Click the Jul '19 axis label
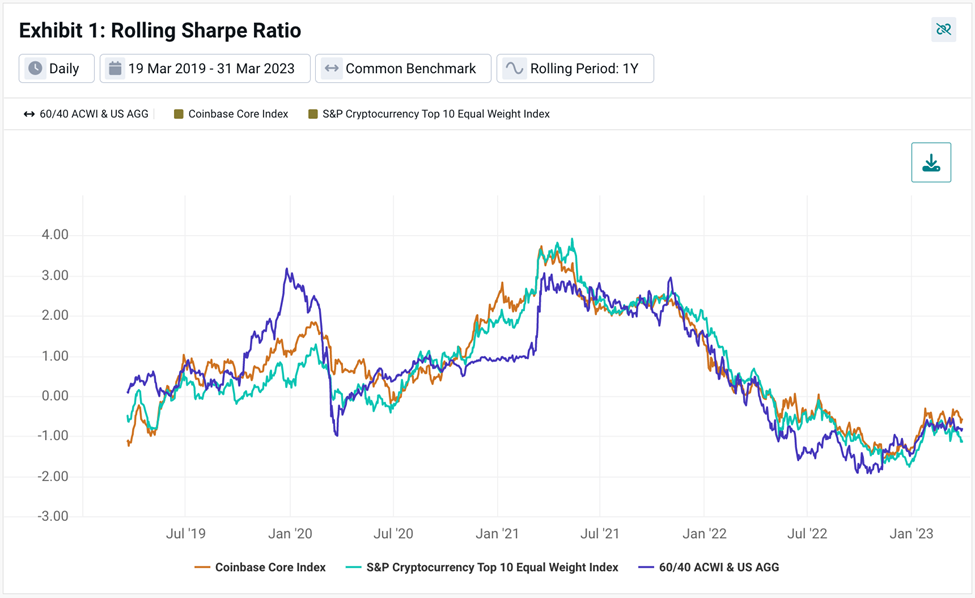This screenshot has width=975, height=598. pyautogui.click(x=185, y=533)
